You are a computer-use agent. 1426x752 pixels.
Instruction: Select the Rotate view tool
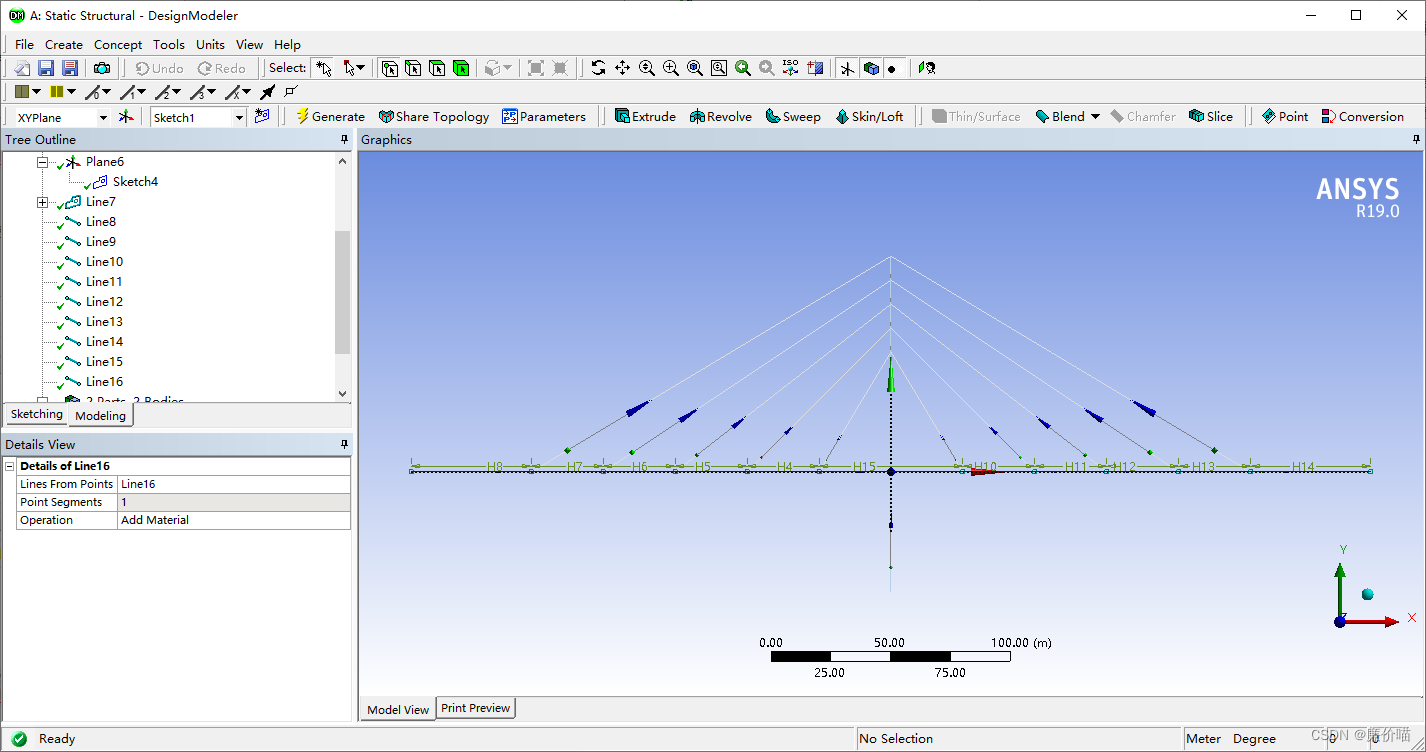pos(598,68)
